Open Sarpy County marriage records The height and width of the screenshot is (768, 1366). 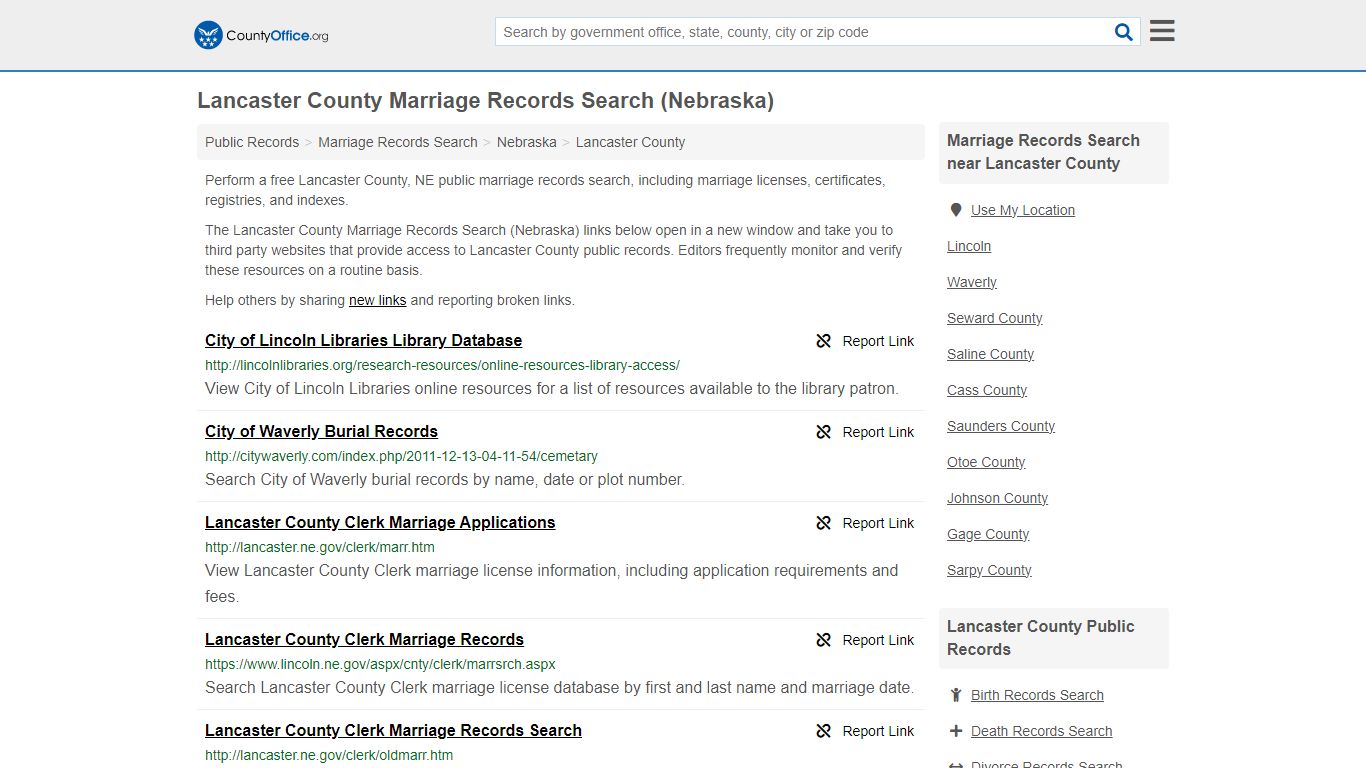tap(989, 570)
